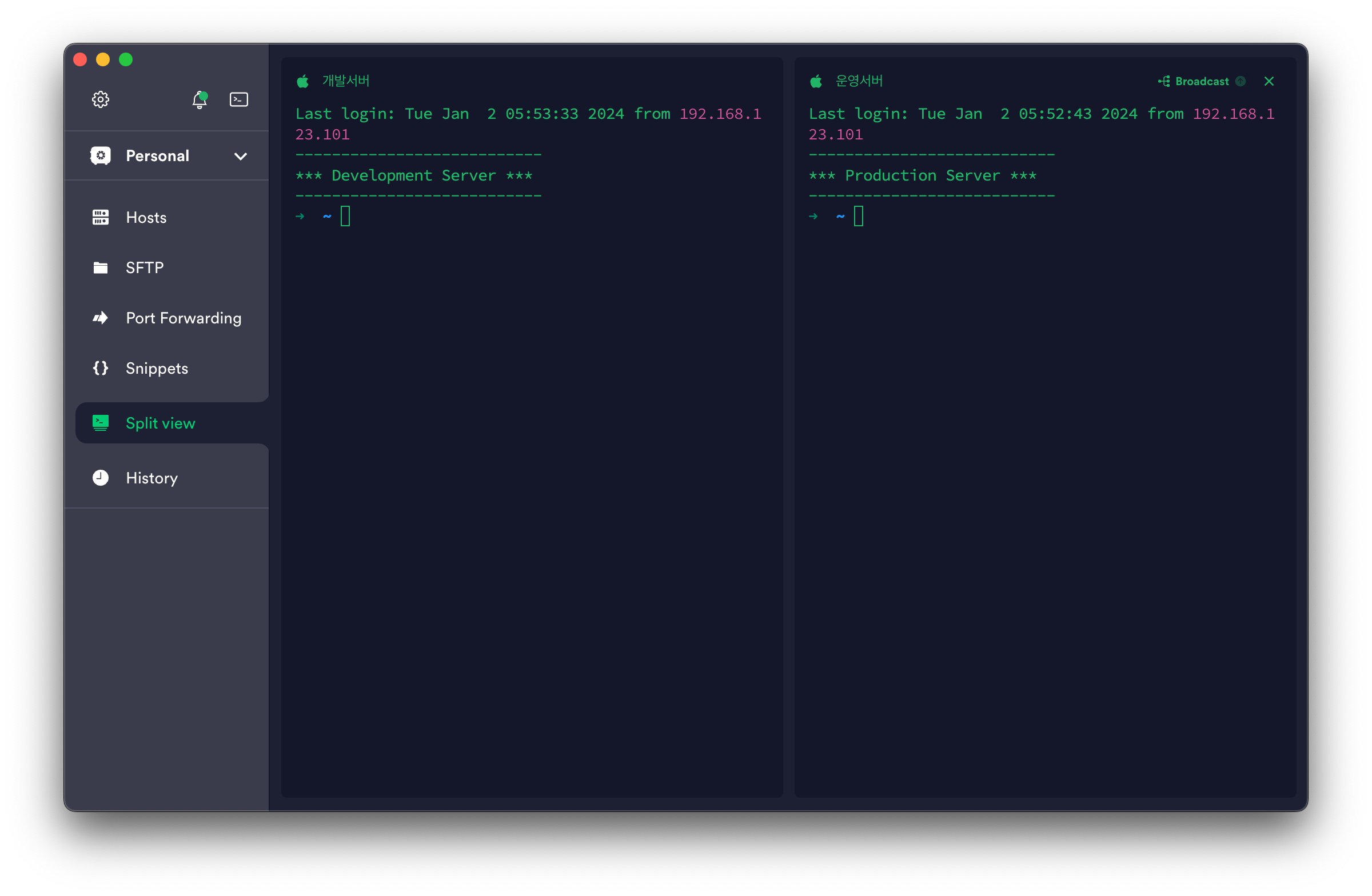This screenshot has height=896, width=1372.
Task: Close the 운영서버 terminal pane
Action: 1269,81
